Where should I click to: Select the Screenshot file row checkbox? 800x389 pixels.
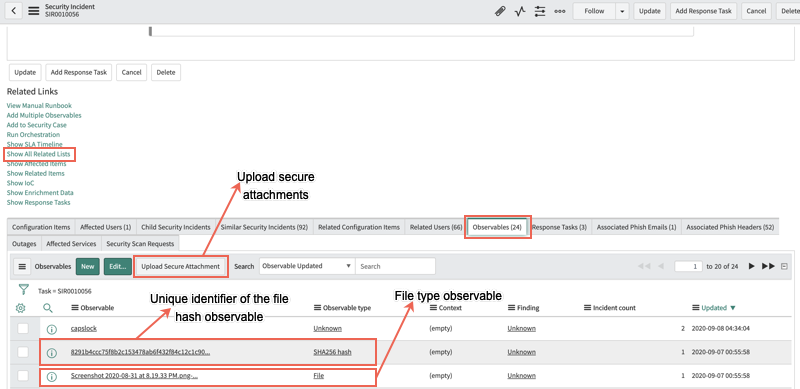click(23, 376)
